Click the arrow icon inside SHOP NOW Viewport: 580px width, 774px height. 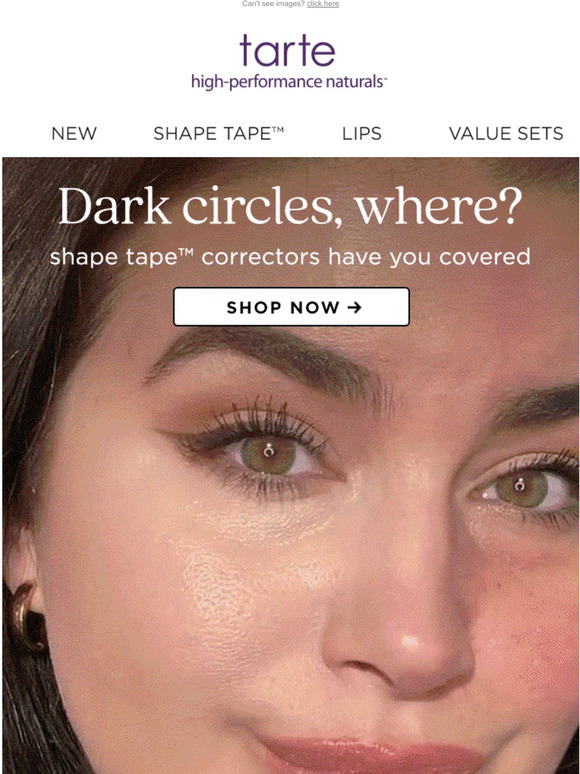tap(354, 308)
